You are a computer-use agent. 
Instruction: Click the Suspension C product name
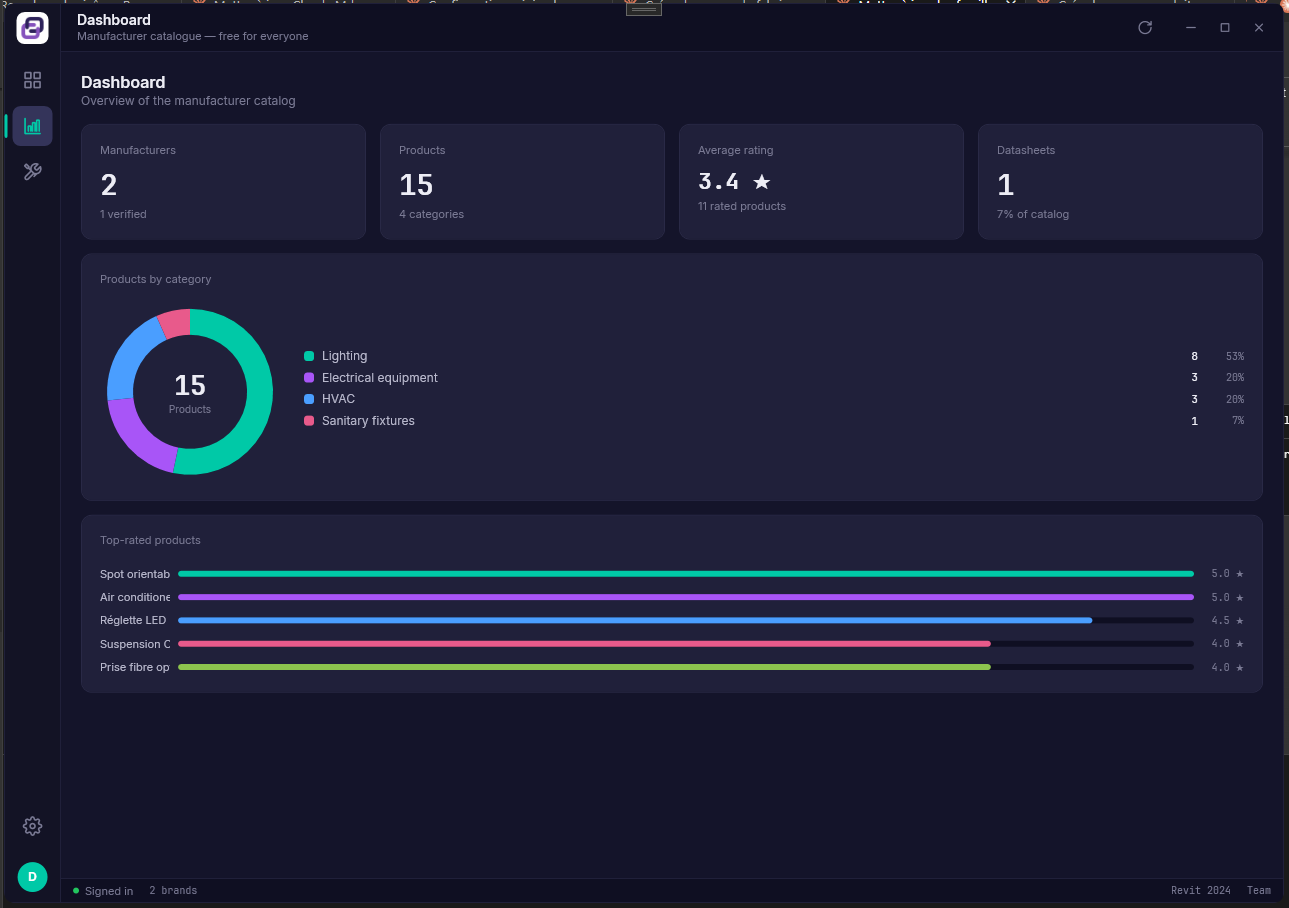(x=135, y=644)
